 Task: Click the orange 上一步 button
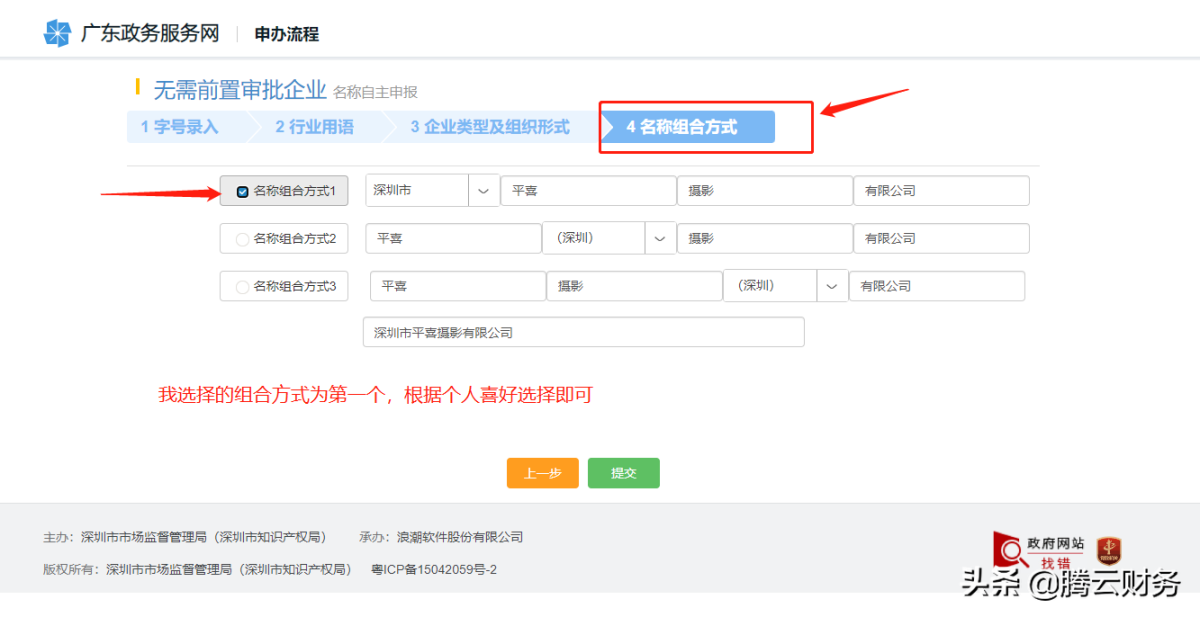(542, 473)
